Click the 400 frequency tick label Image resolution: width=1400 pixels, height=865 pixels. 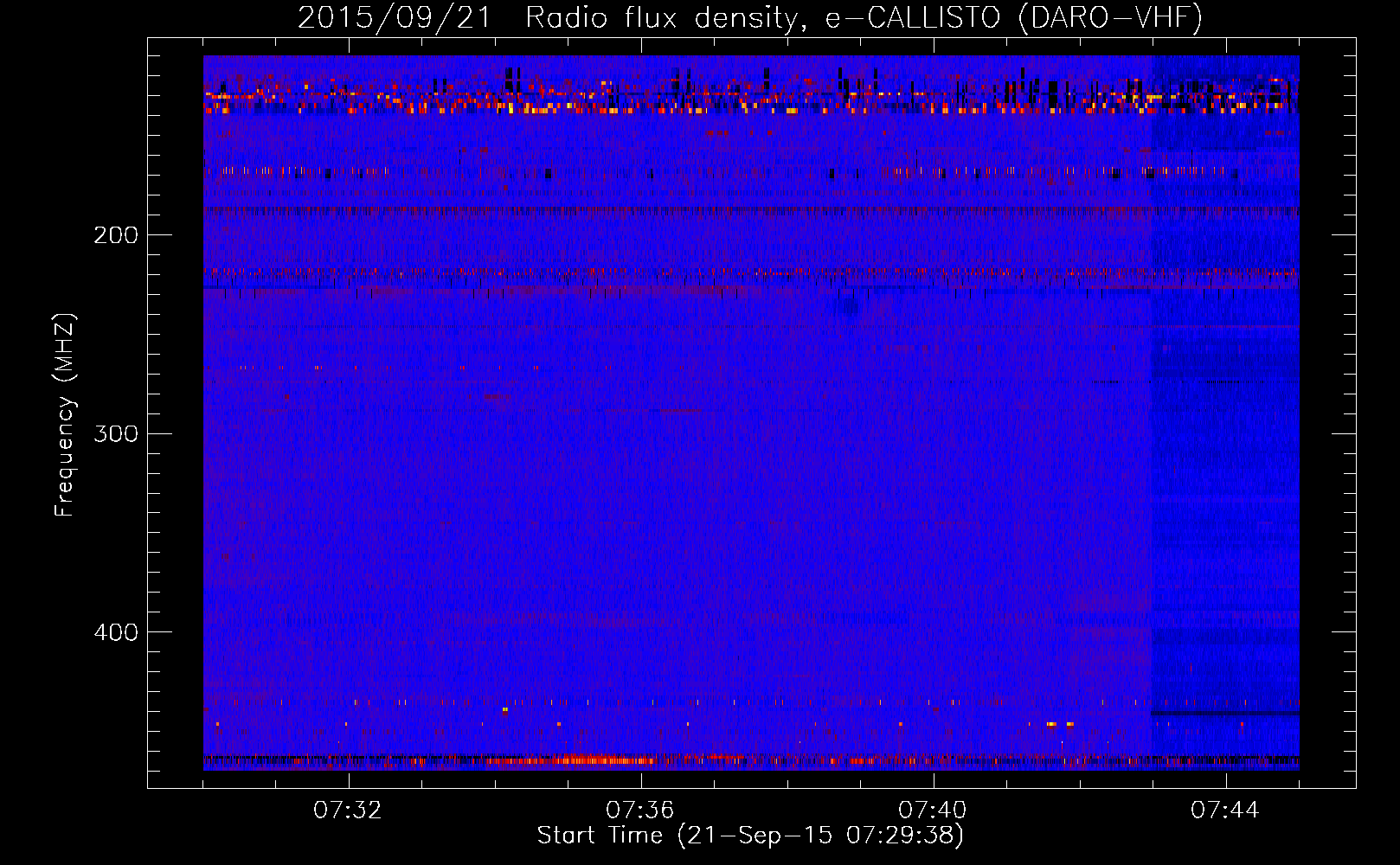(116, 632)
